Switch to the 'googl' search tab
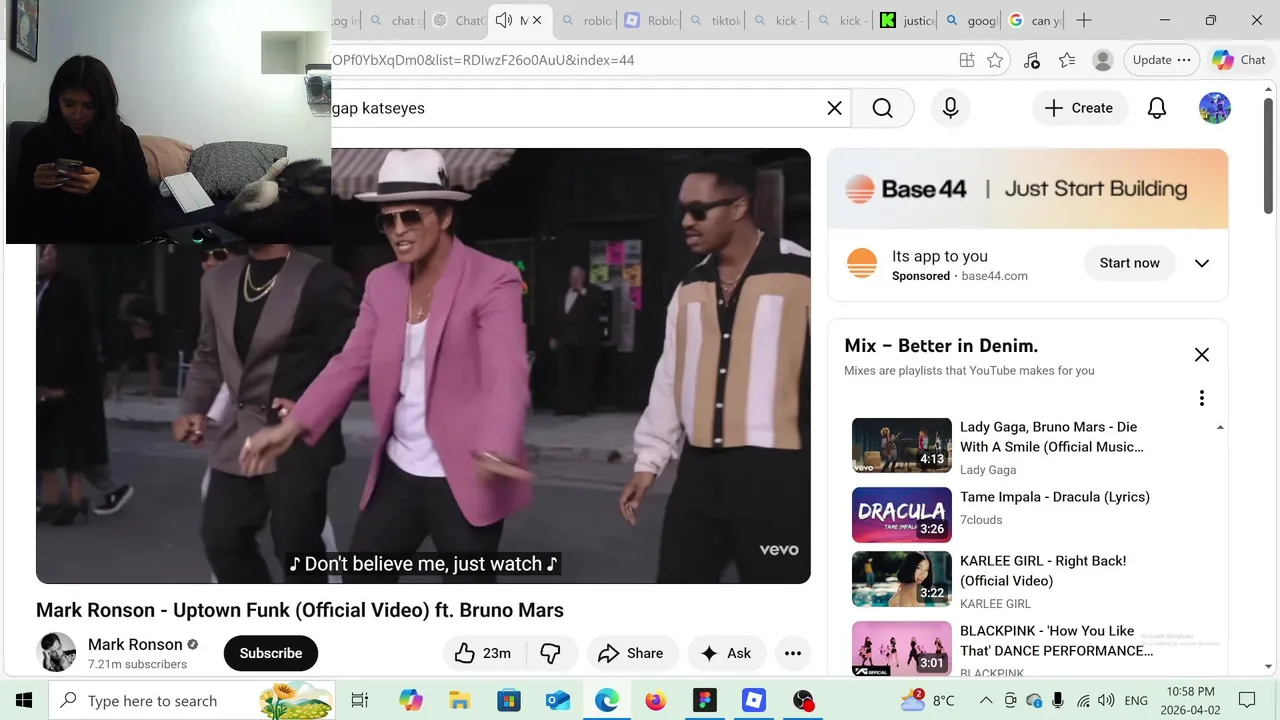Screen dimensions: 1280x720 (x=971, y=20)
